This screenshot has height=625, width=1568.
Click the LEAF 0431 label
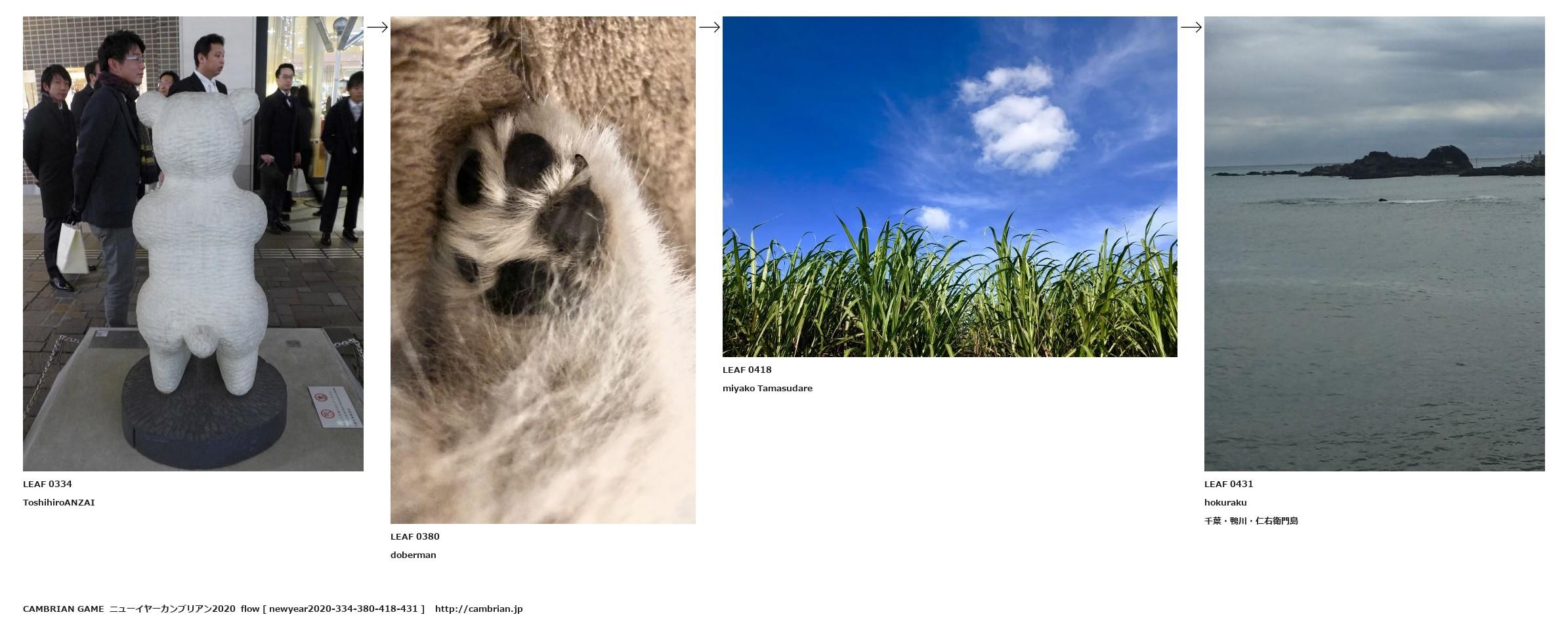tap(1229, 484)
